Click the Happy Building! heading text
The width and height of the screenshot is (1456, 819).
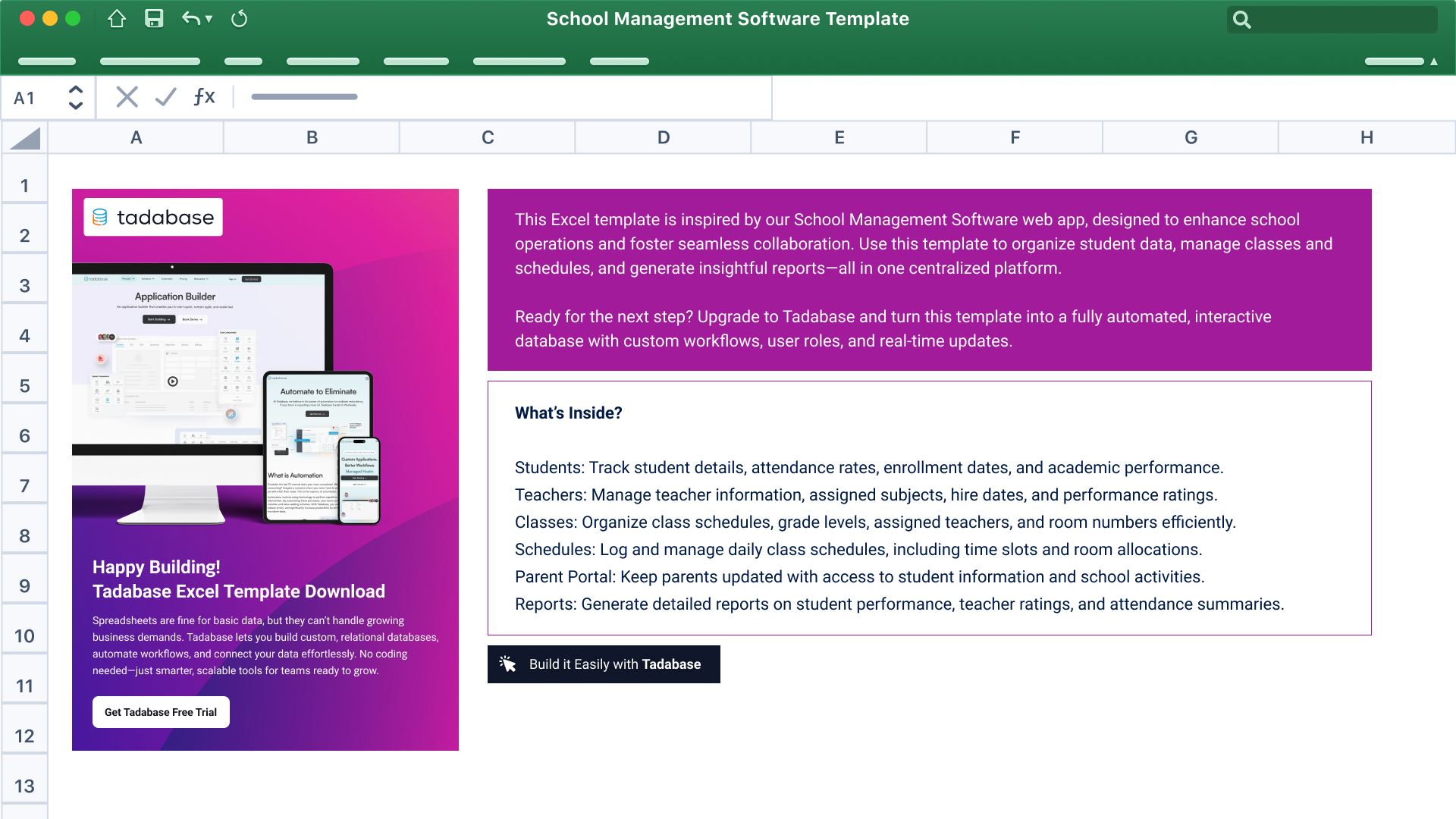(156, 567)
